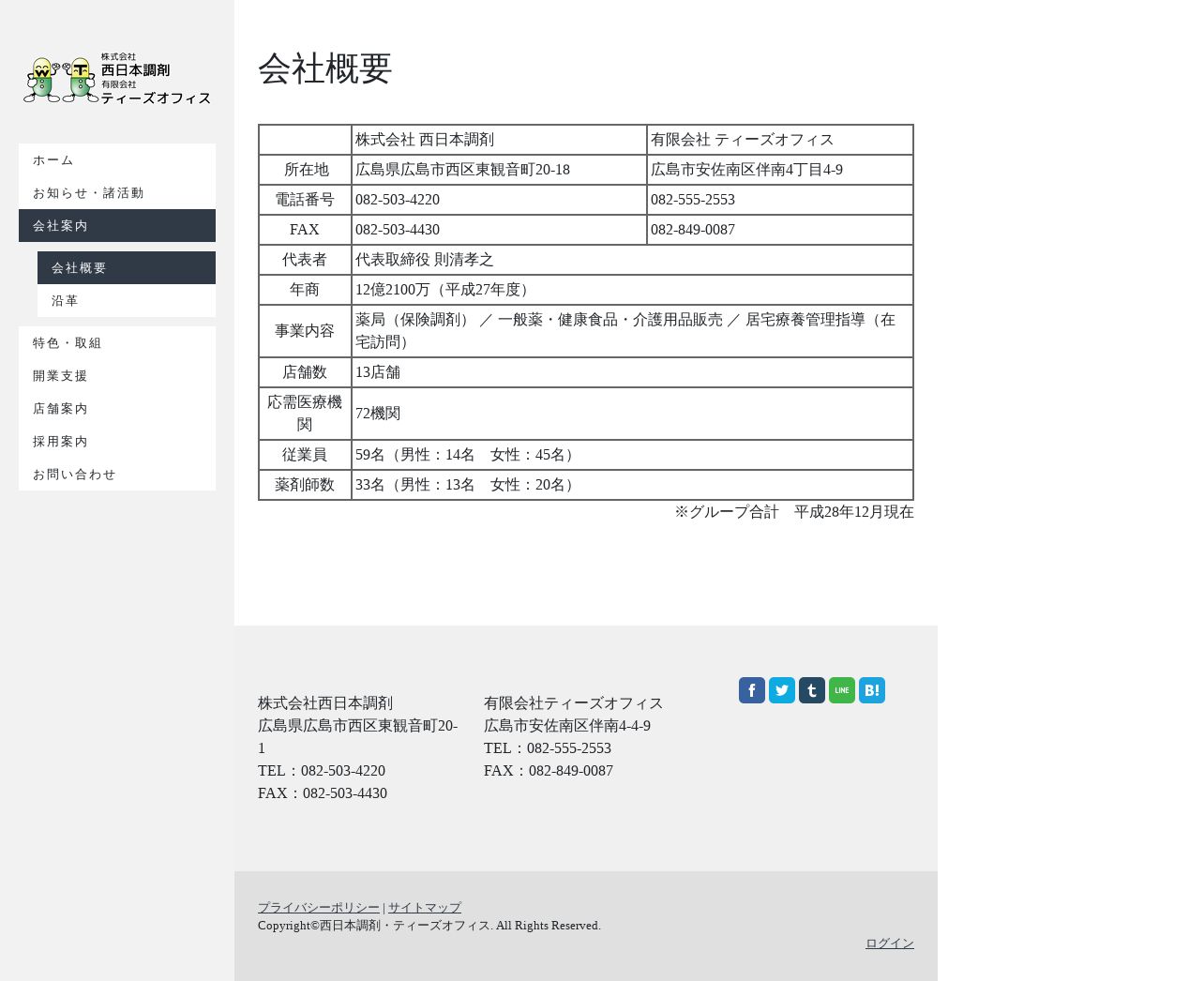Click the Facebook share icon
Viewport: 1204px width, 981px height.
coord(752,690)
